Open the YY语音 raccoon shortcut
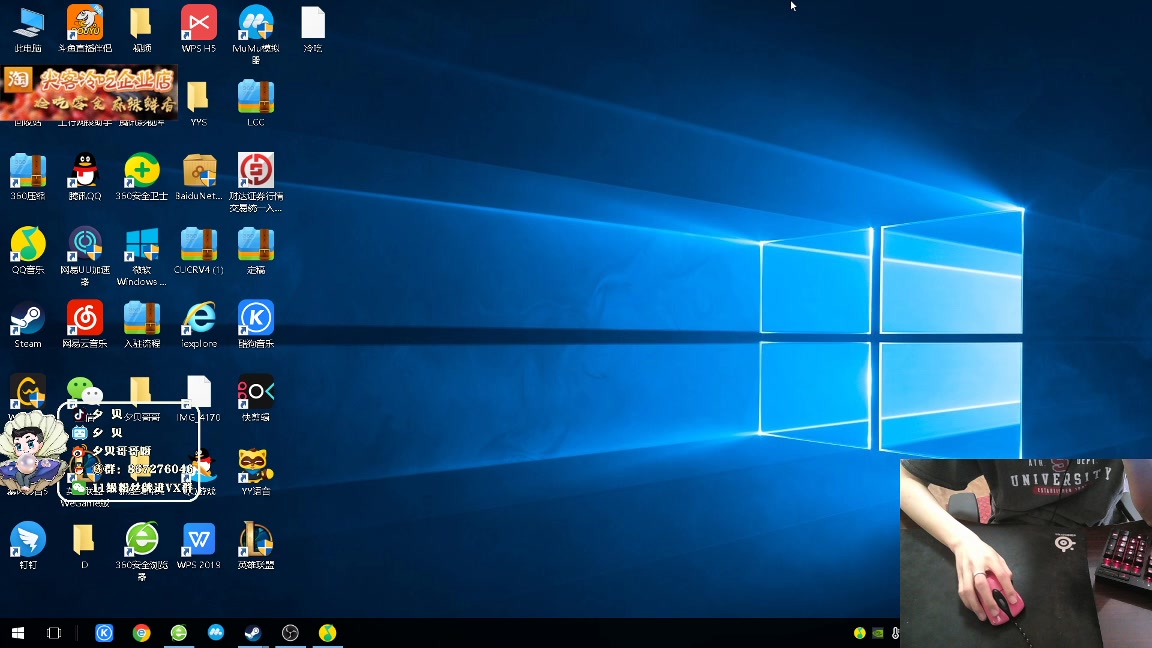The width and height of the screenshot is (1152, 648). pos(256,472)
